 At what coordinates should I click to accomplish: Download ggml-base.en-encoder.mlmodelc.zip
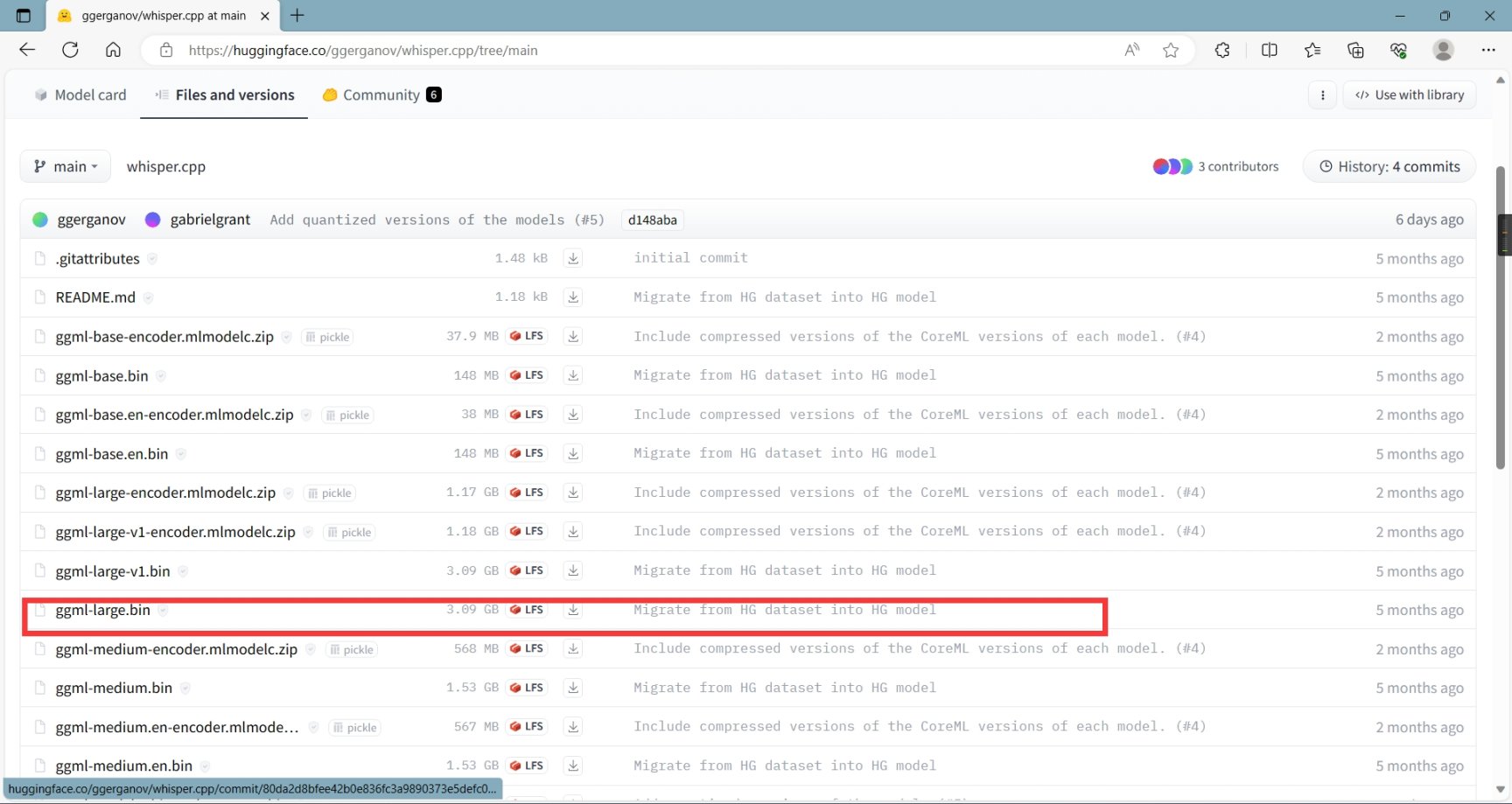[573, 415]
